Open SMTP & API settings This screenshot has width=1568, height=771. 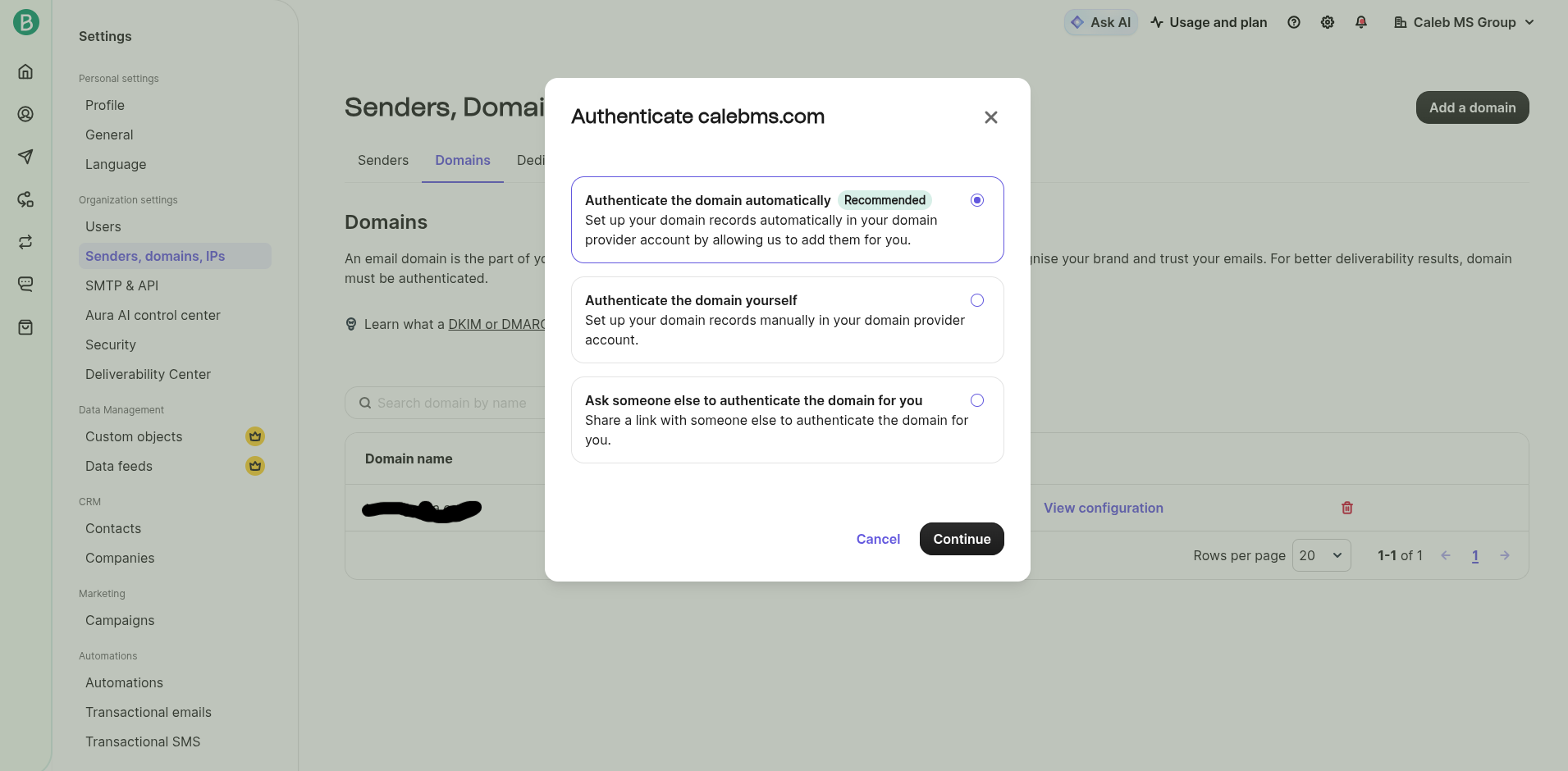122,285
